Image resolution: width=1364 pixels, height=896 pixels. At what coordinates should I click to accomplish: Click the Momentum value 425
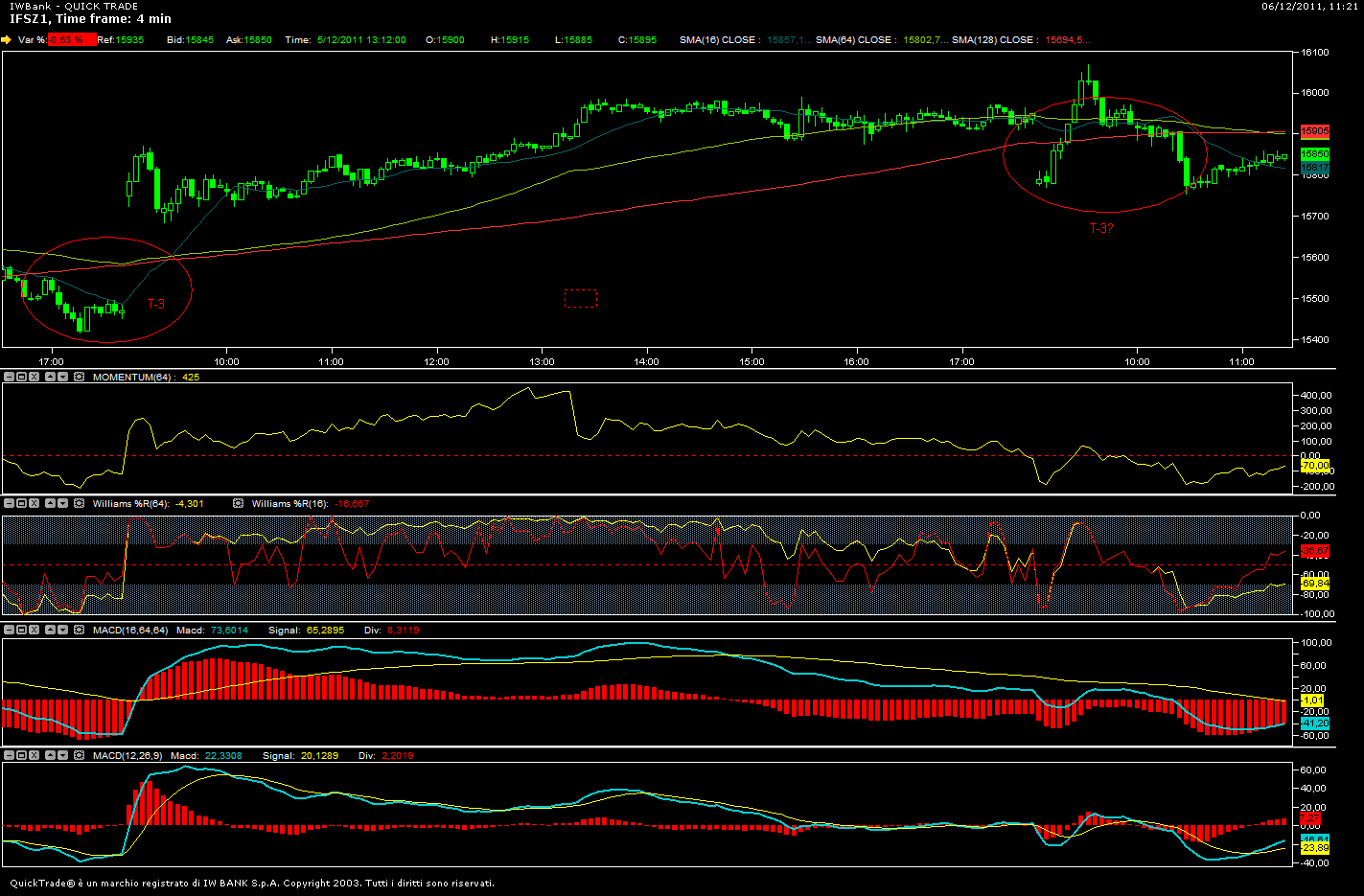[190, 378]
